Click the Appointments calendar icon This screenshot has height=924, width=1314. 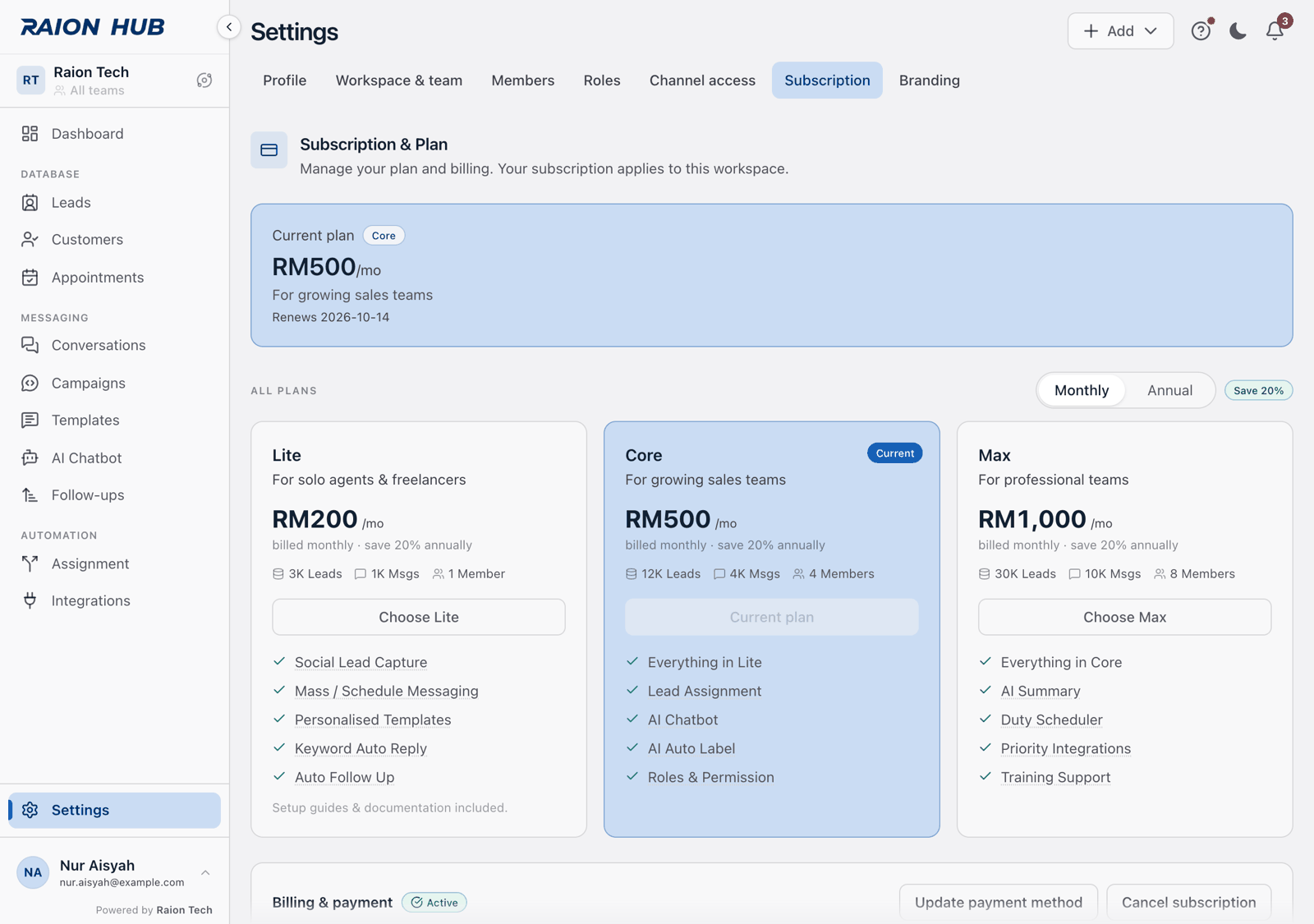click(30, 278)
